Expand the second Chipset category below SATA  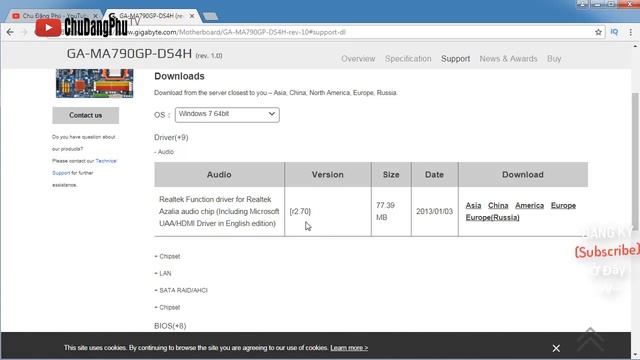pos(167,307)
